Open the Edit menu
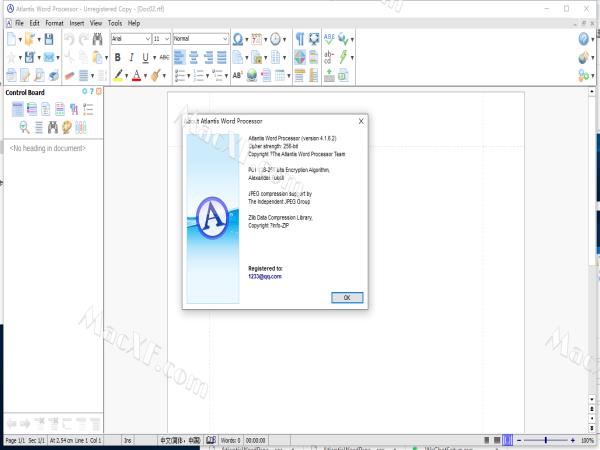The height and width of the screenshot is (450, 600). click(x=34, y=23)
